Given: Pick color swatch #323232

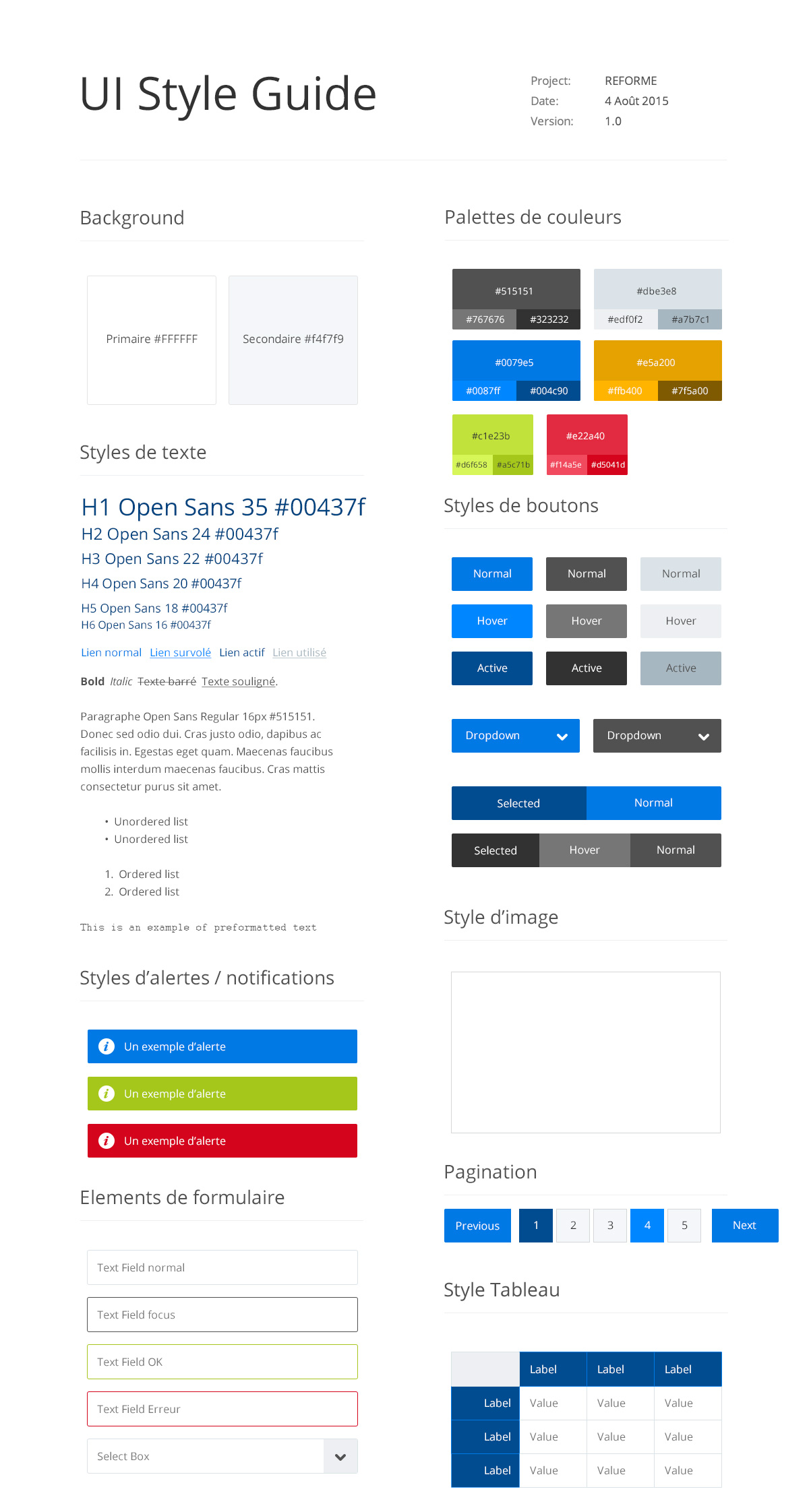Looking at the screenshot, I should [548, 319].
